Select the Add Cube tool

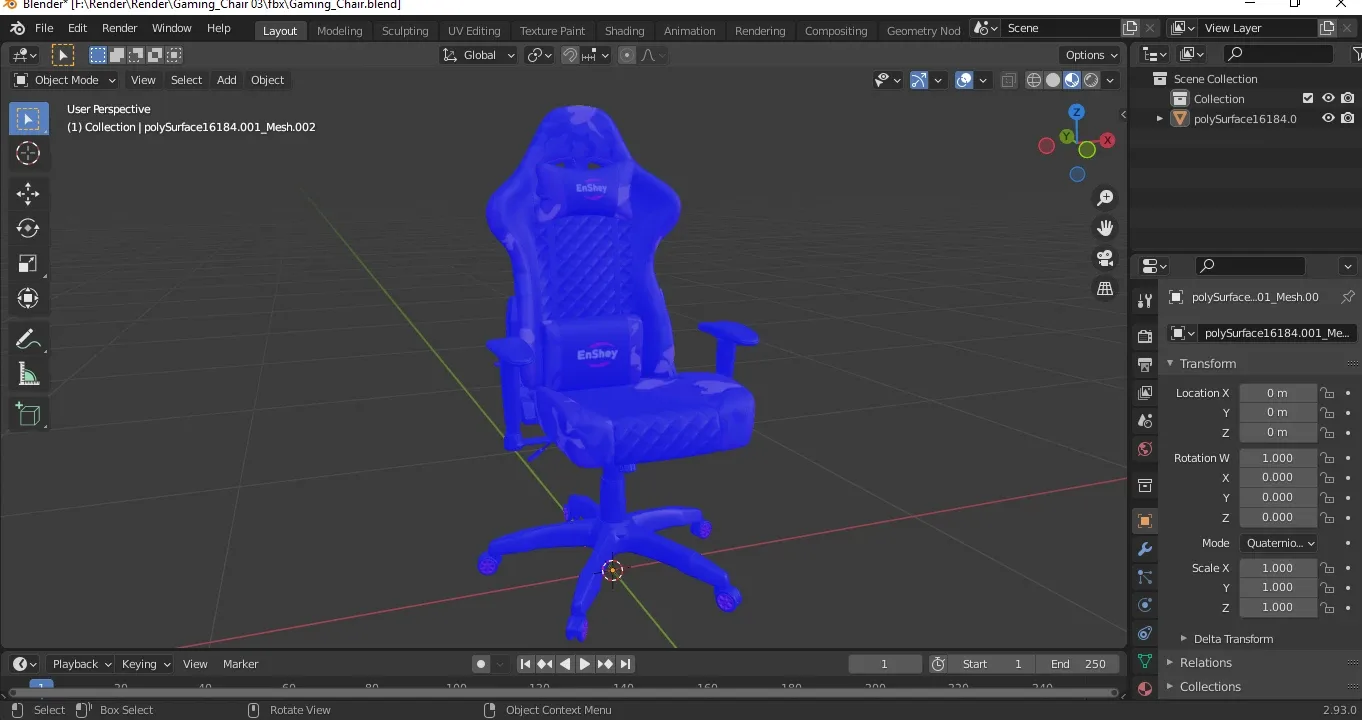[x=28, y=415]
